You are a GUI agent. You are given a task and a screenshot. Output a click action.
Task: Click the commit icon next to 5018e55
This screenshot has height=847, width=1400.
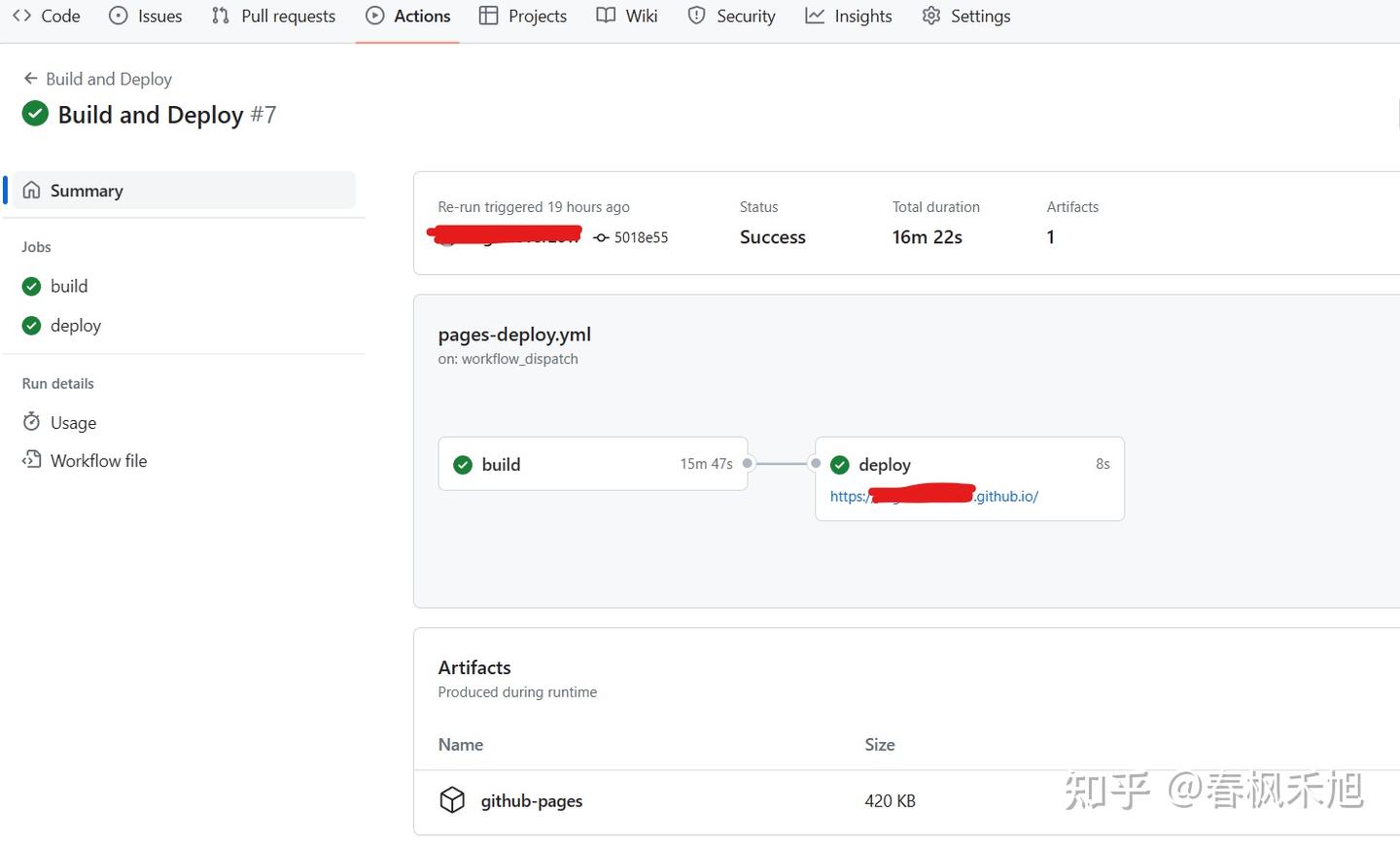point(600,237)
